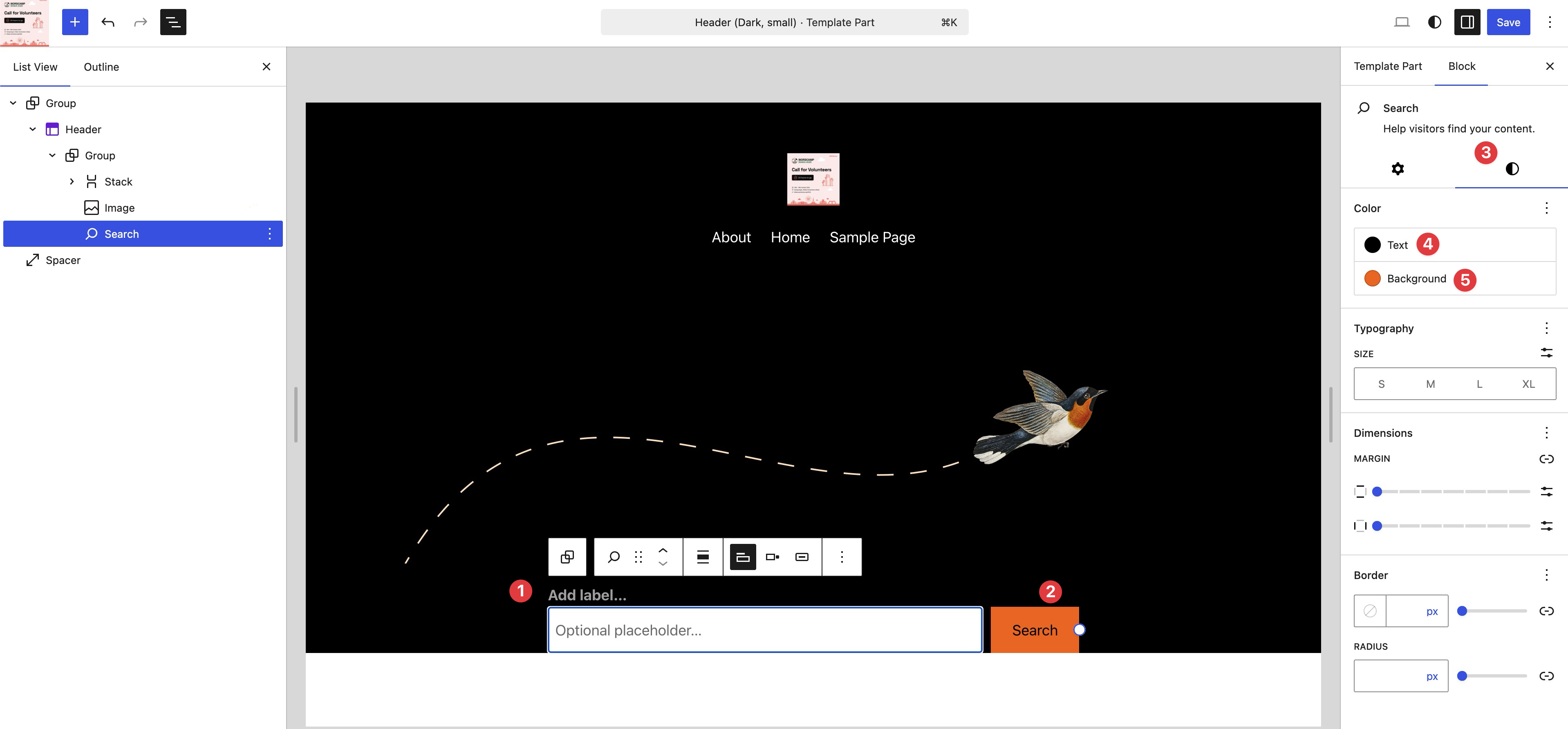Select the XL font size option
1568x729 pixels.
(x=1528, y=384)
